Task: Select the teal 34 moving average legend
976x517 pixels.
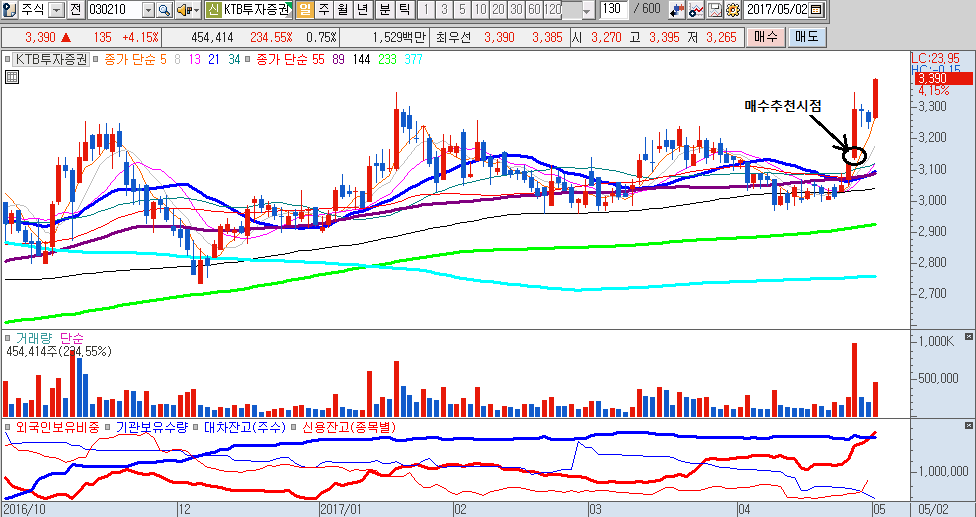Action: coord(235,60)
